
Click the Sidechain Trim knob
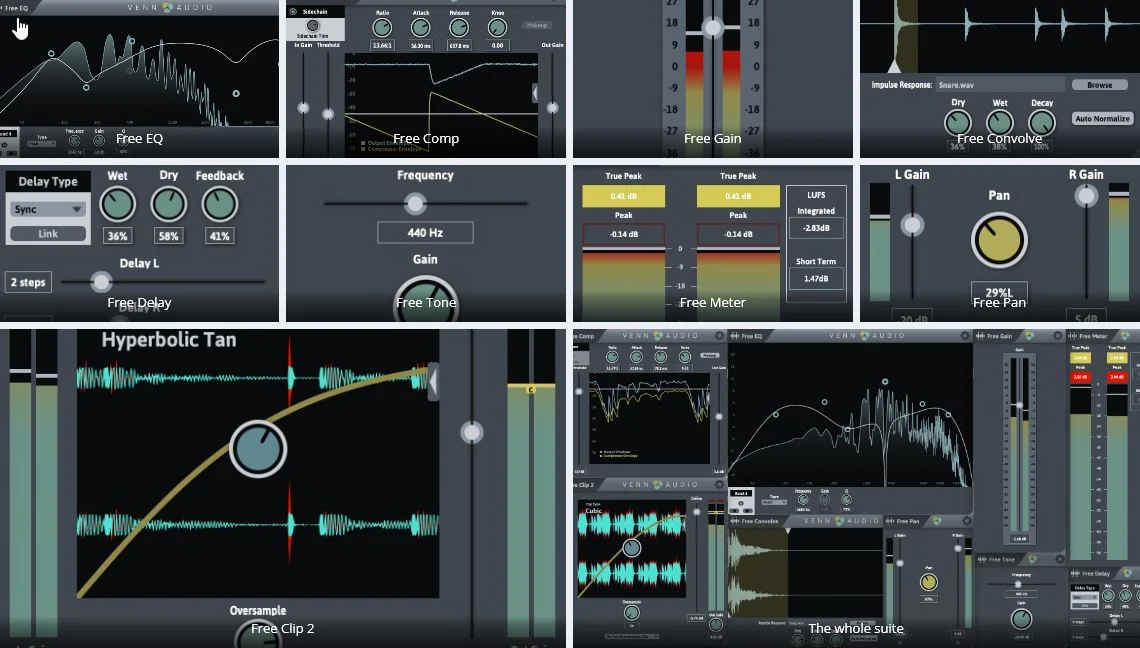[x=313, y=26]
